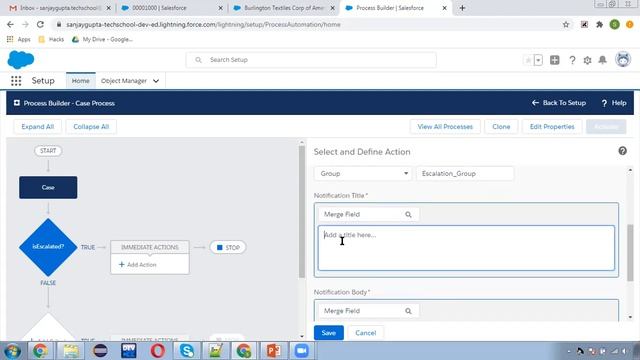This screenshot has height=360, width=640.
Task: Click the Notification Title text area
Action: click(466, 248)
